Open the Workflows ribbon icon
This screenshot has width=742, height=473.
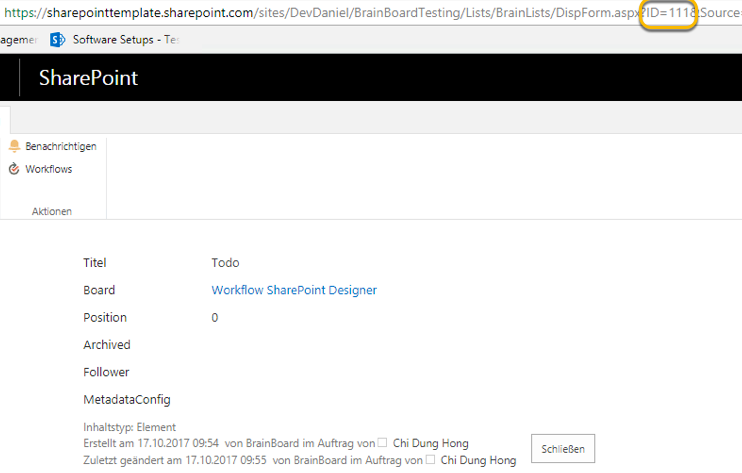click(14, 169)
